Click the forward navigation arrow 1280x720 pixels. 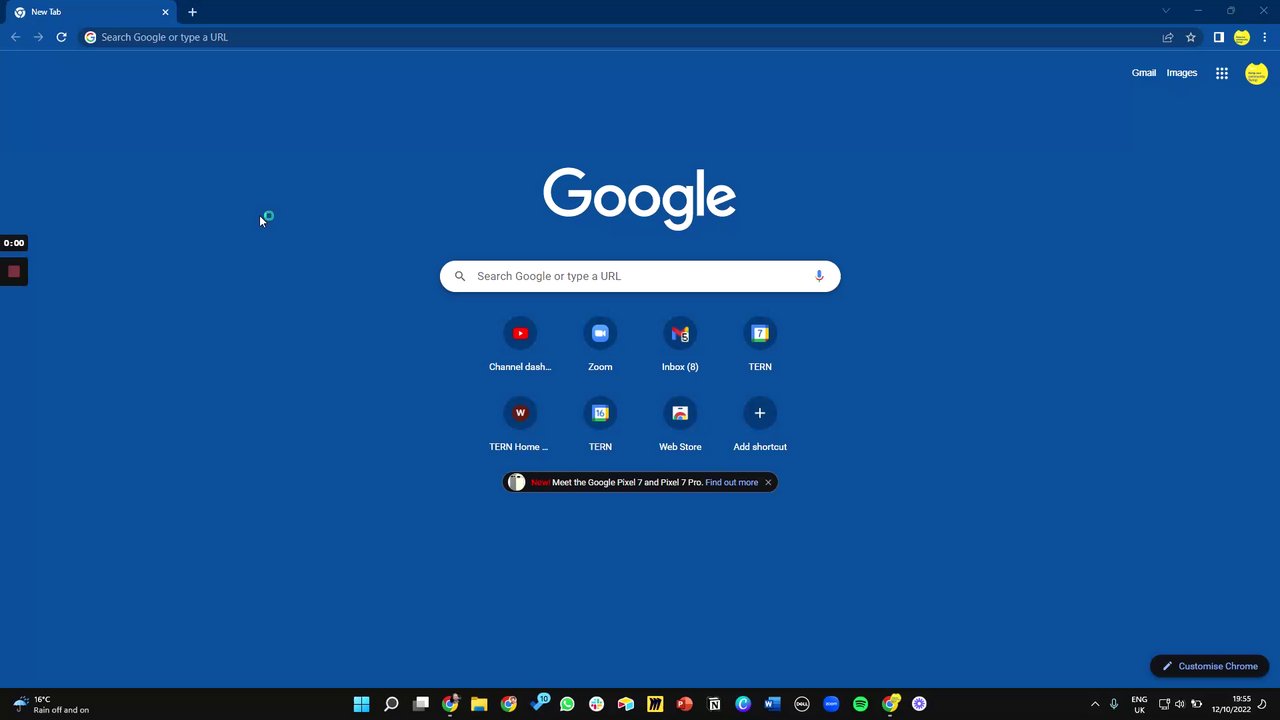(38, 37)
